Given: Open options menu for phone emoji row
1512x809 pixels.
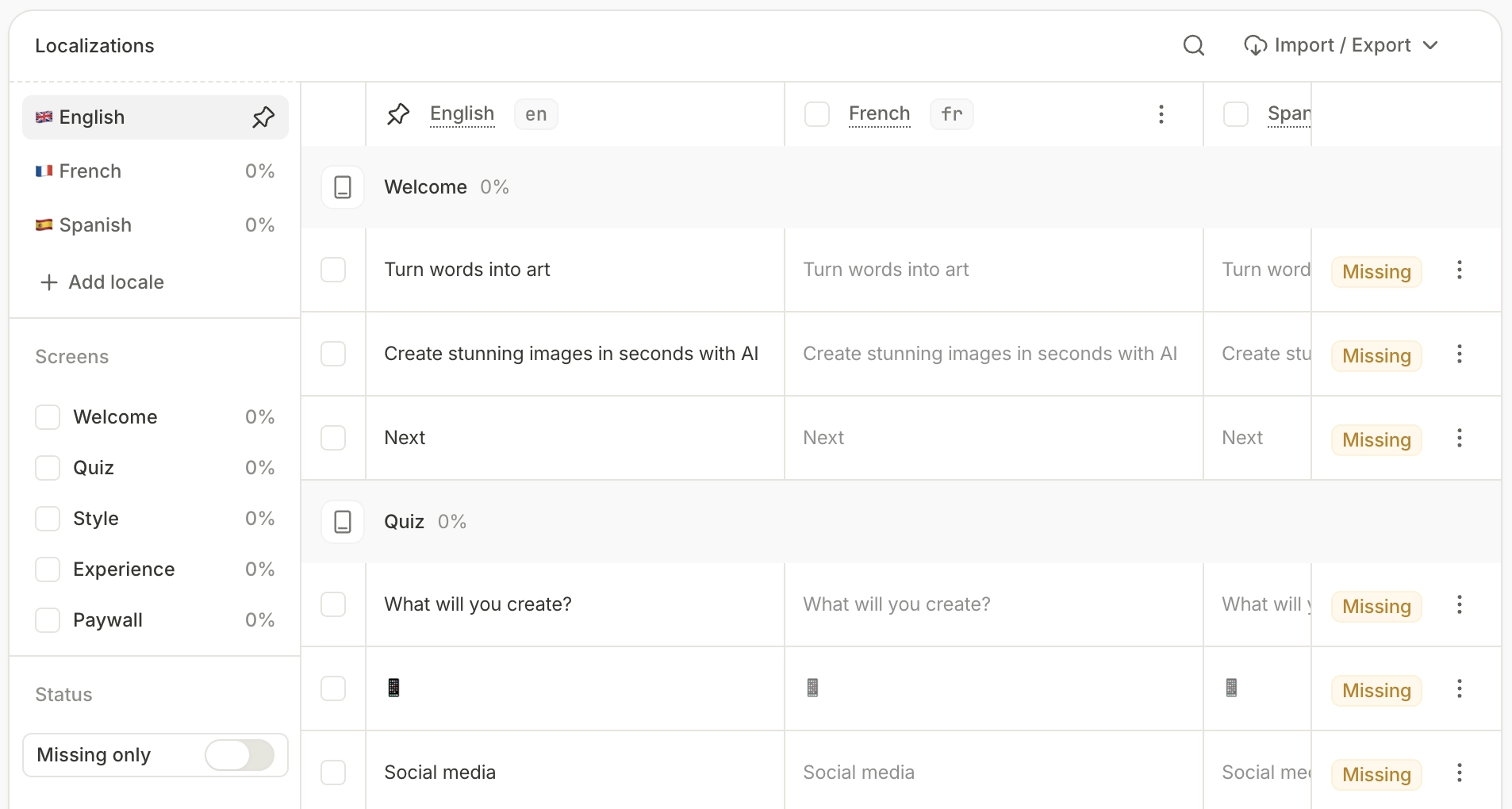Looking at the screenshot, I should pyautogui.click(x=1460, y=688).
